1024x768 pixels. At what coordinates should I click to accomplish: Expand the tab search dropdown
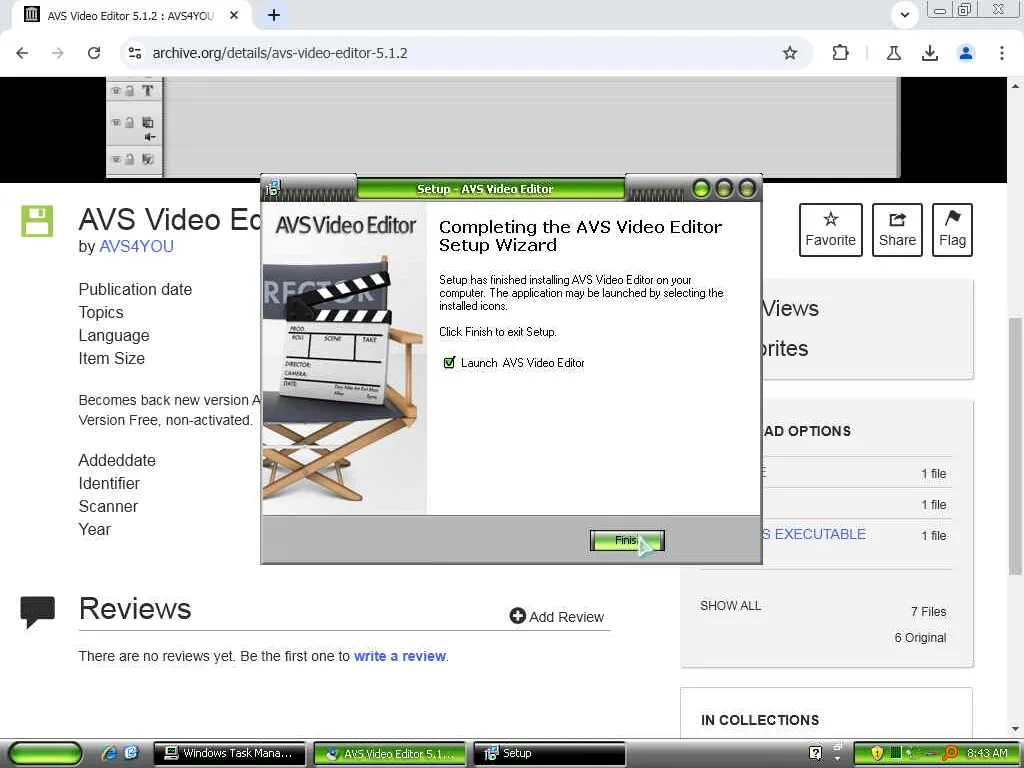[x=904, y=14]
